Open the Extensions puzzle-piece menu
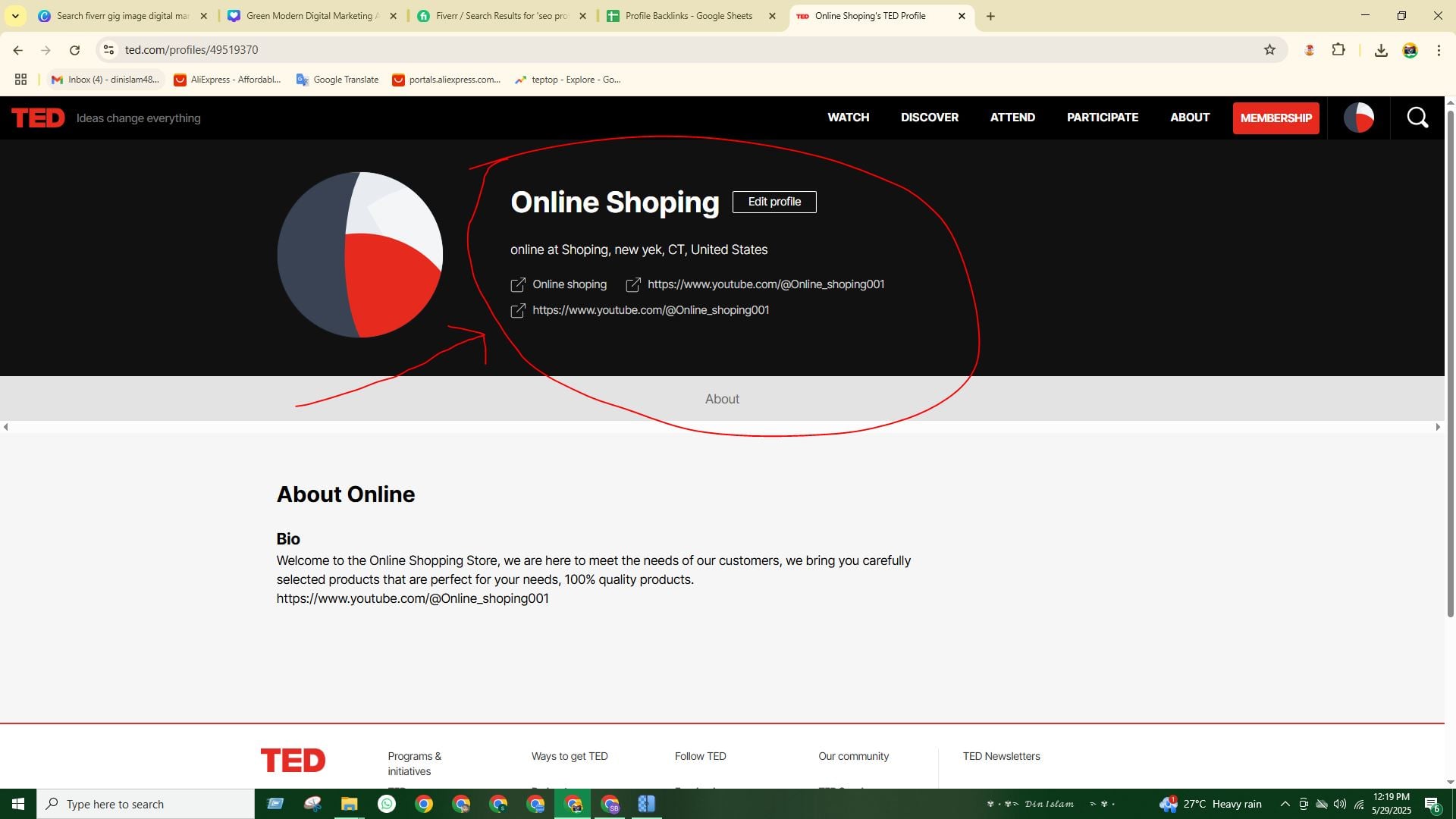This screenshot has width=1456, height=819. point(1338,50)
